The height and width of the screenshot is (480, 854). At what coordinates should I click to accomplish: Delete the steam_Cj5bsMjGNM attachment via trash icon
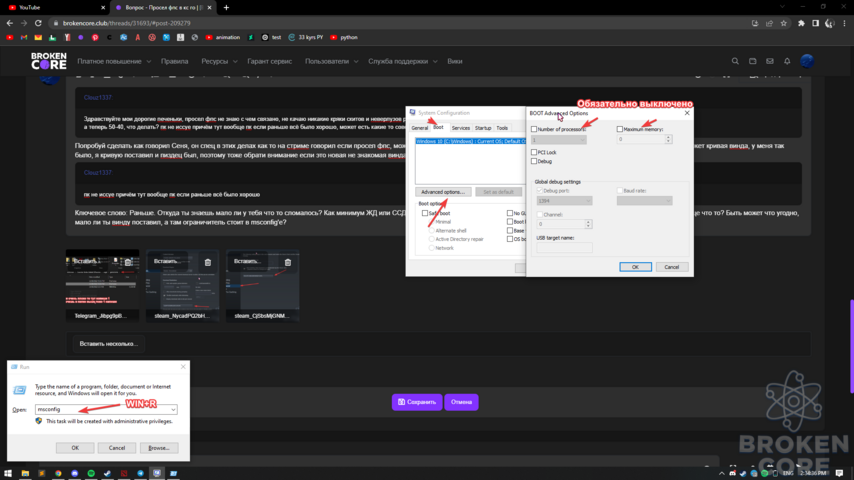pyautogui.click(x=288, y=263)
